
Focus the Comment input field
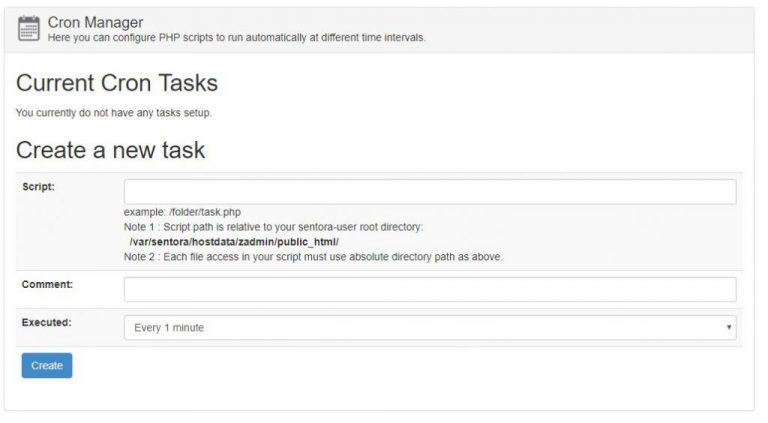coord(430,289)
